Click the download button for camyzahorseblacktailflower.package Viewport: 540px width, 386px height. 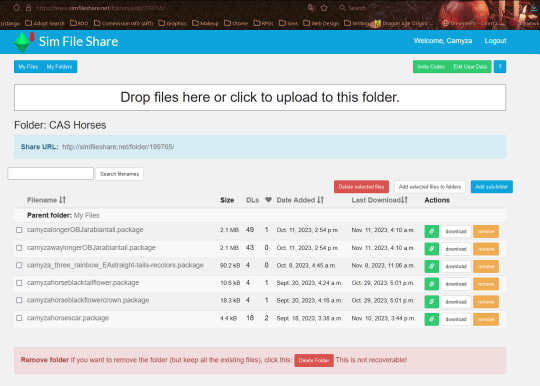456,284
